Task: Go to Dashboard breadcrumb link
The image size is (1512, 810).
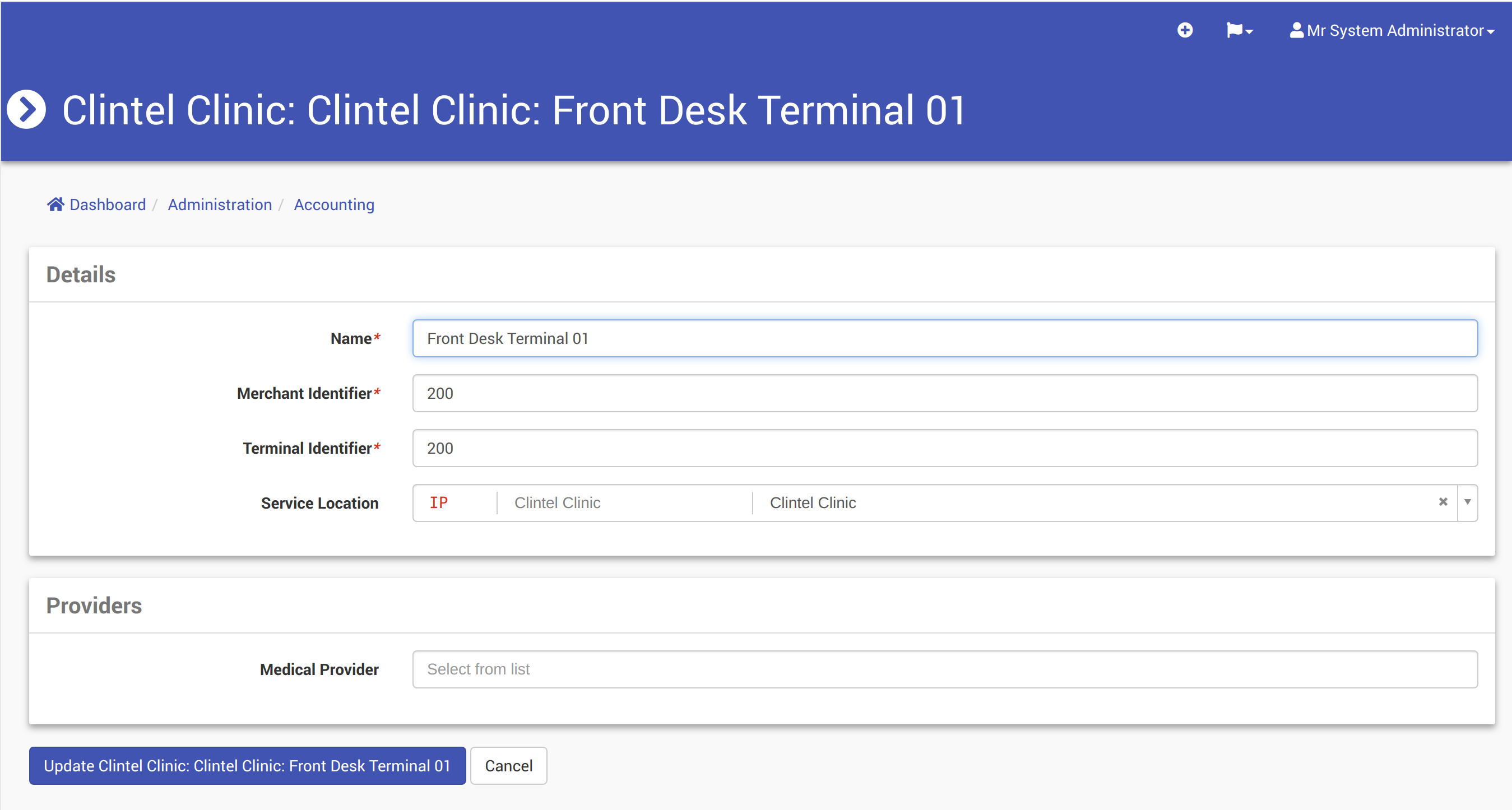Action: coord(108,204)
